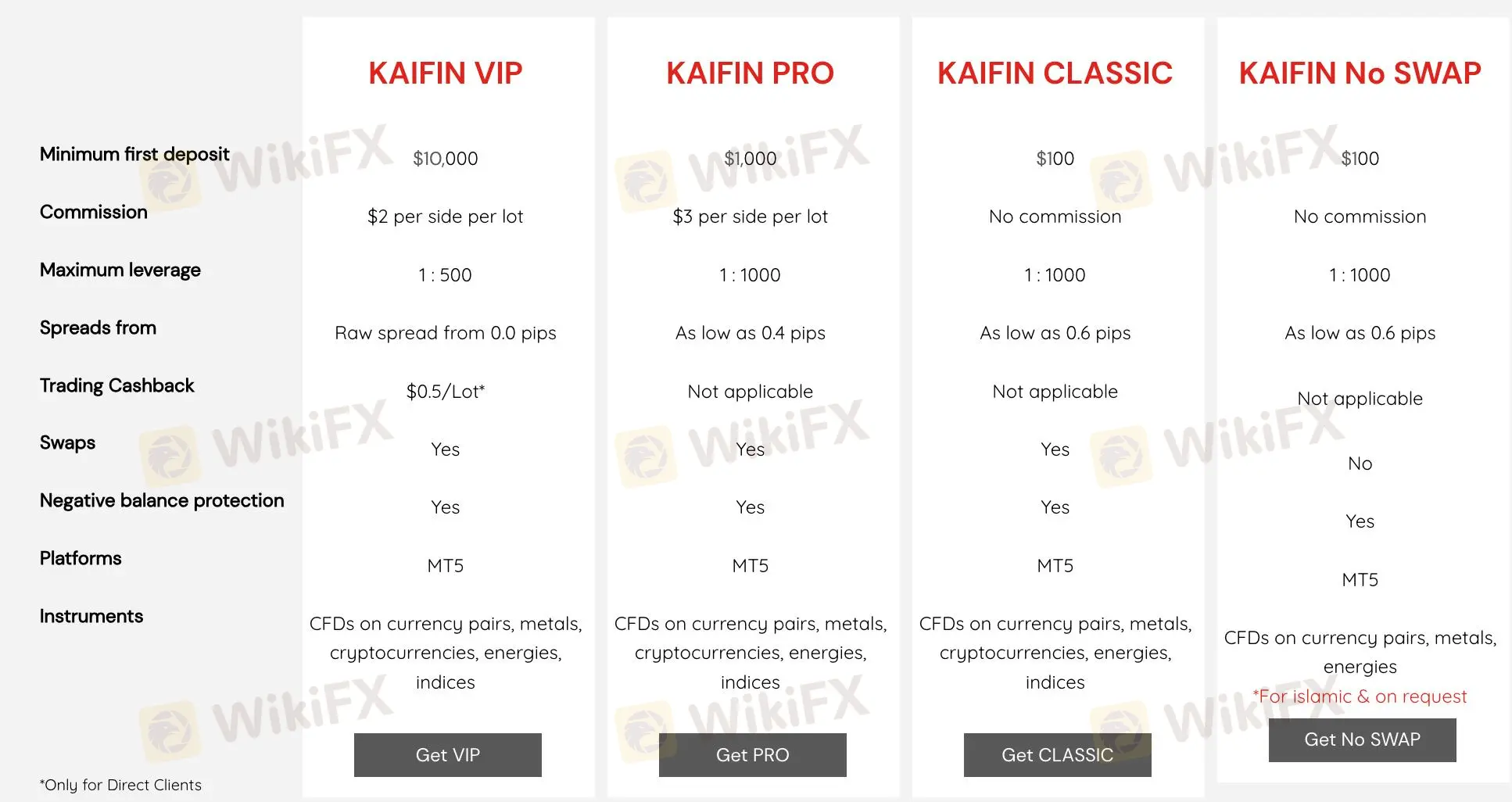
Task: Select the KAIFIN PRO plan title
Action: 750,73
